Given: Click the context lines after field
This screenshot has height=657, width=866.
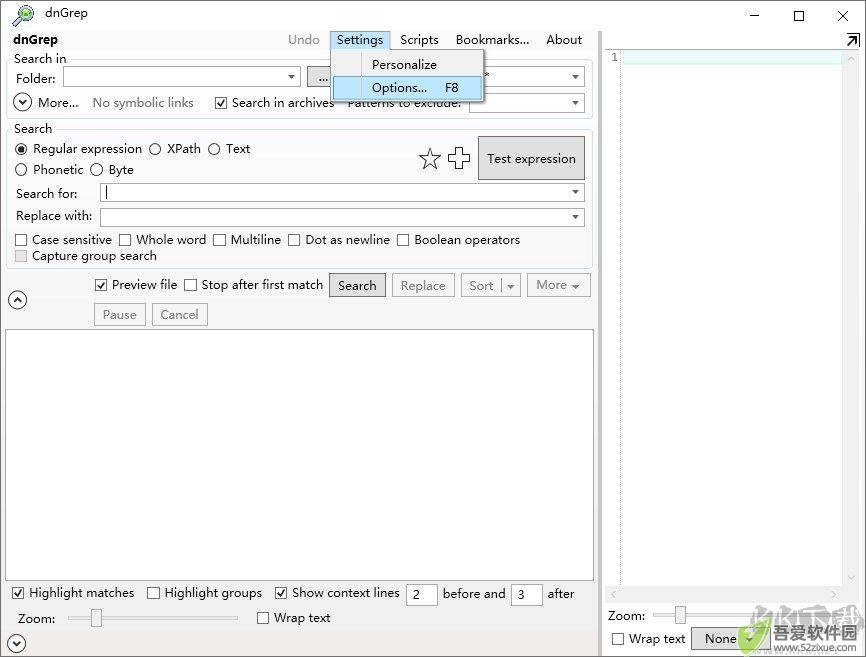Looking at the screenshot, I should [x=527, y=595].
